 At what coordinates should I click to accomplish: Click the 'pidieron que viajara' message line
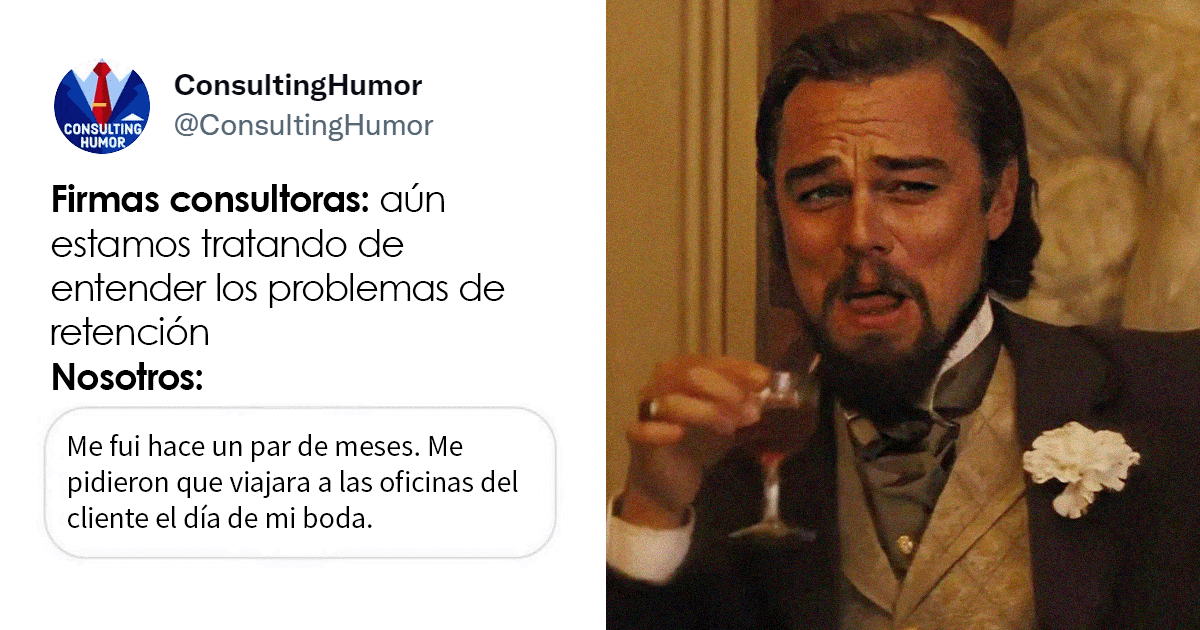coord(292,483)
